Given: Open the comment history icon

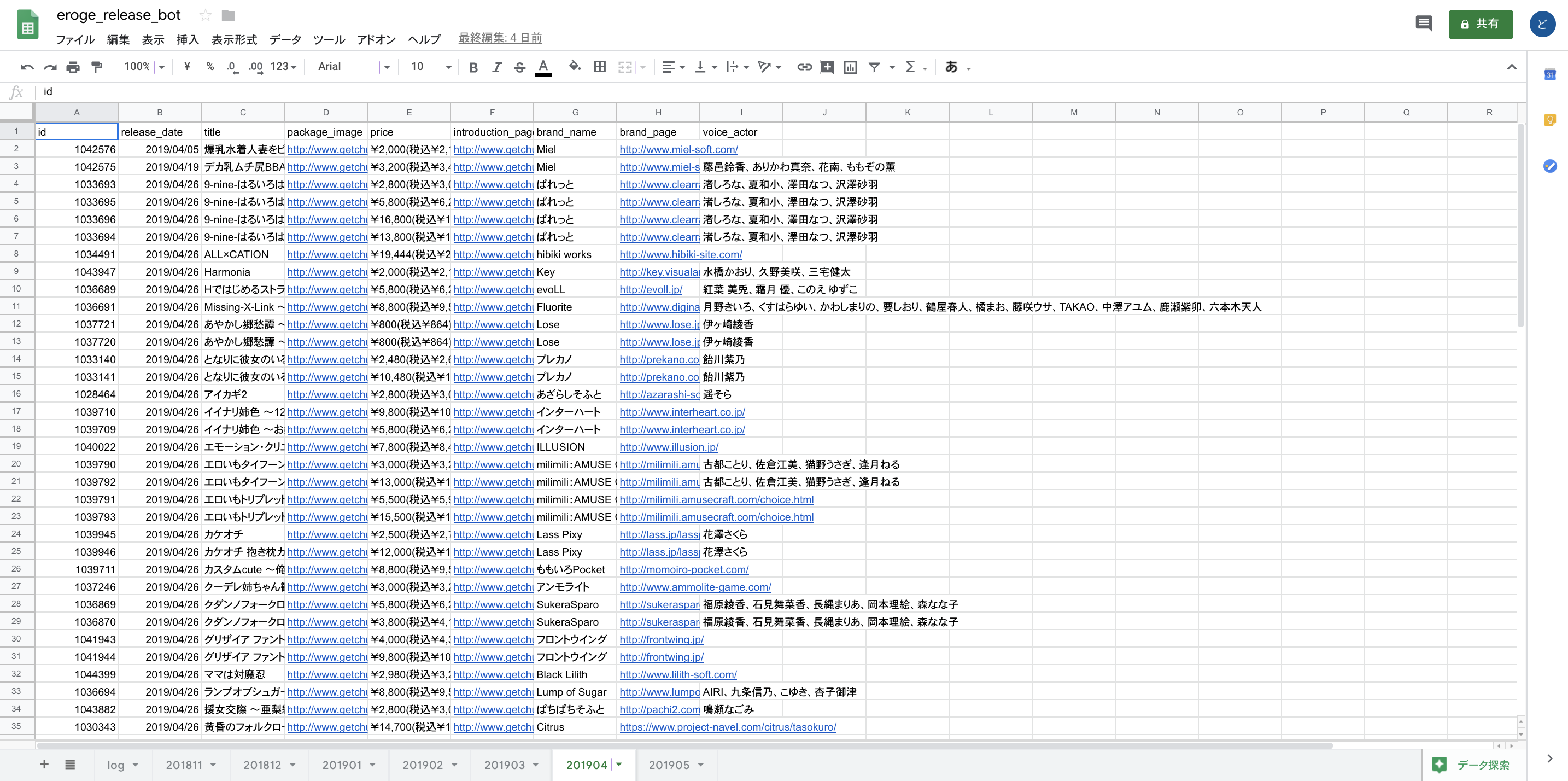Looking at the screenshot, I should pos(1423,24).
